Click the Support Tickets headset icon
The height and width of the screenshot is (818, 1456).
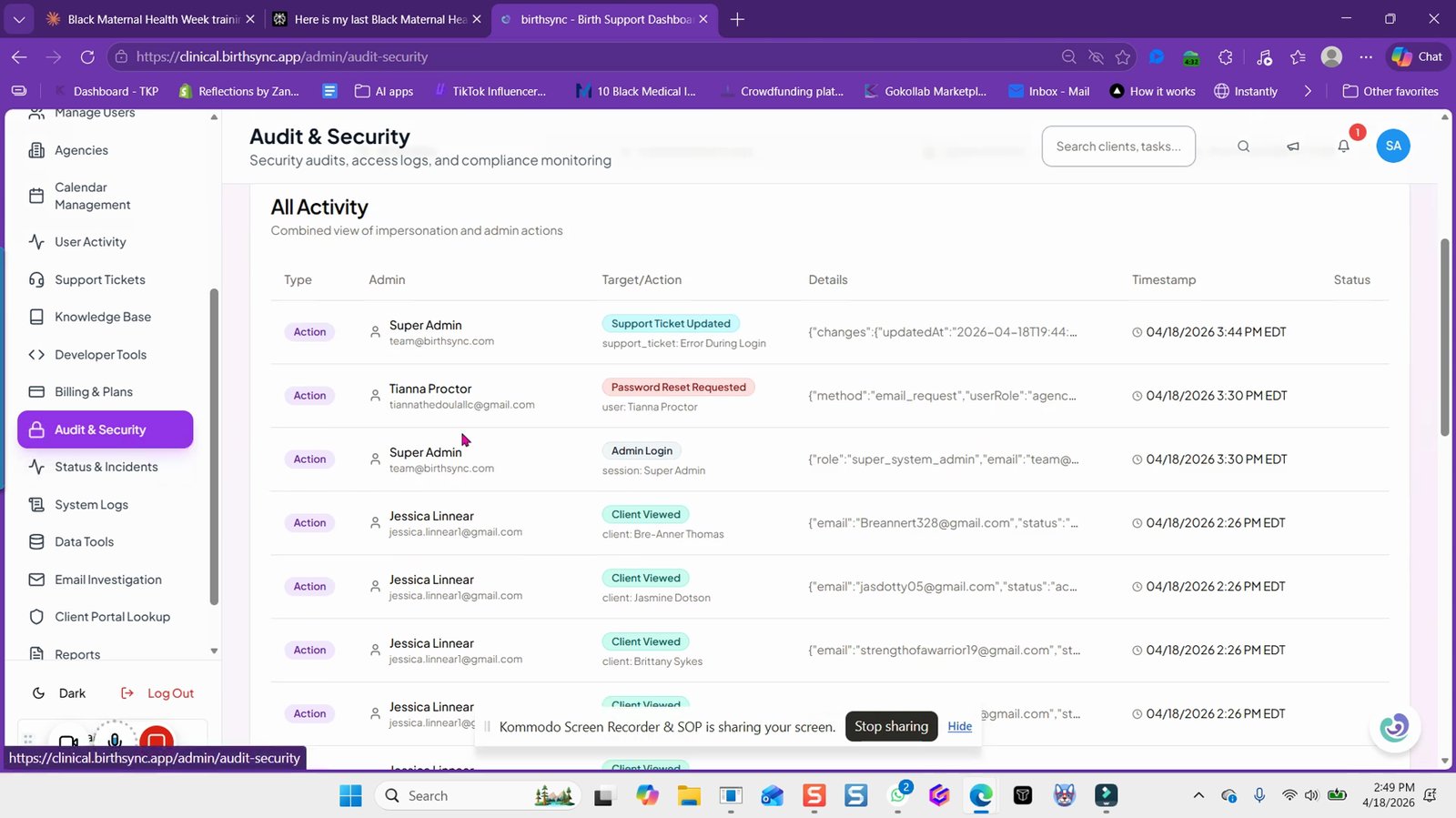coord(36,279)
